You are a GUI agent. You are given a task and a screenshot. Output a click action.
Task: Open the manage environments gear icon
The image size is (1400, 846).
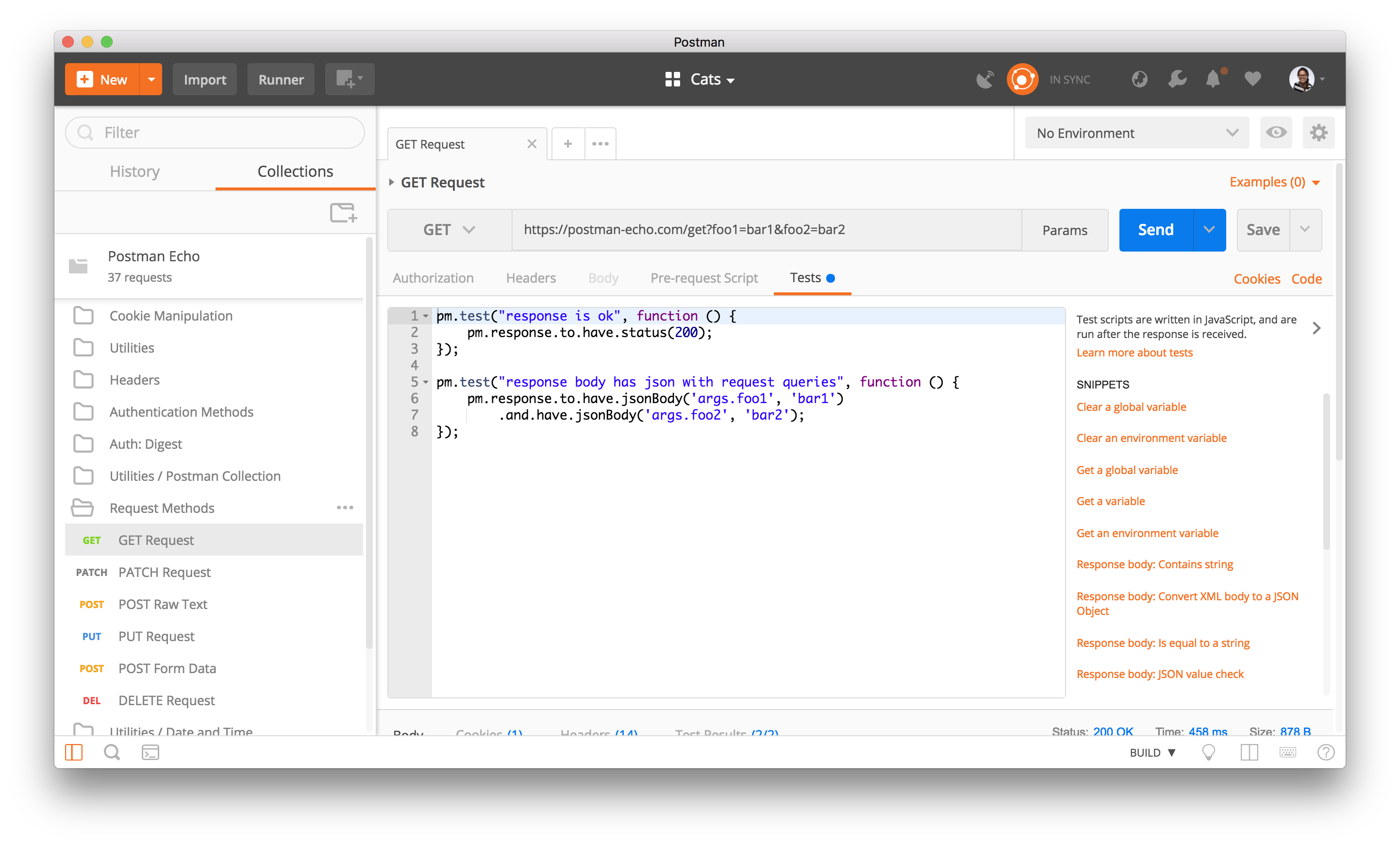[1318, 133]
